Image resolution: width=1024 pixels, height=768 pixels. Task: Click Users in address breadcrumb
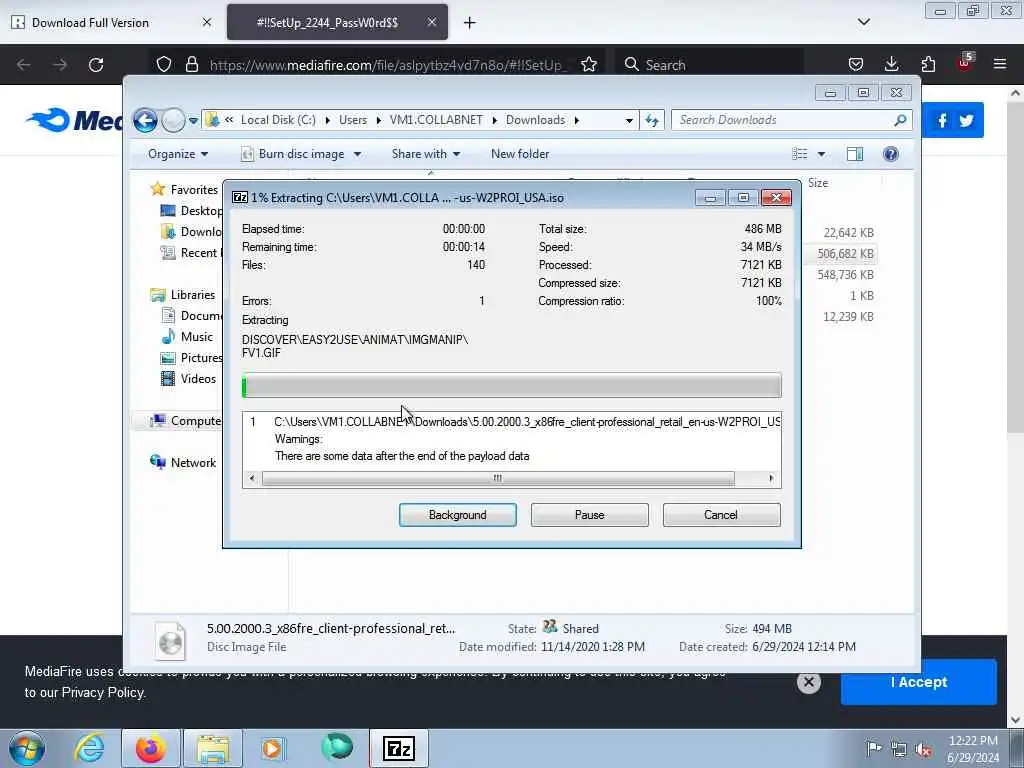353,120
